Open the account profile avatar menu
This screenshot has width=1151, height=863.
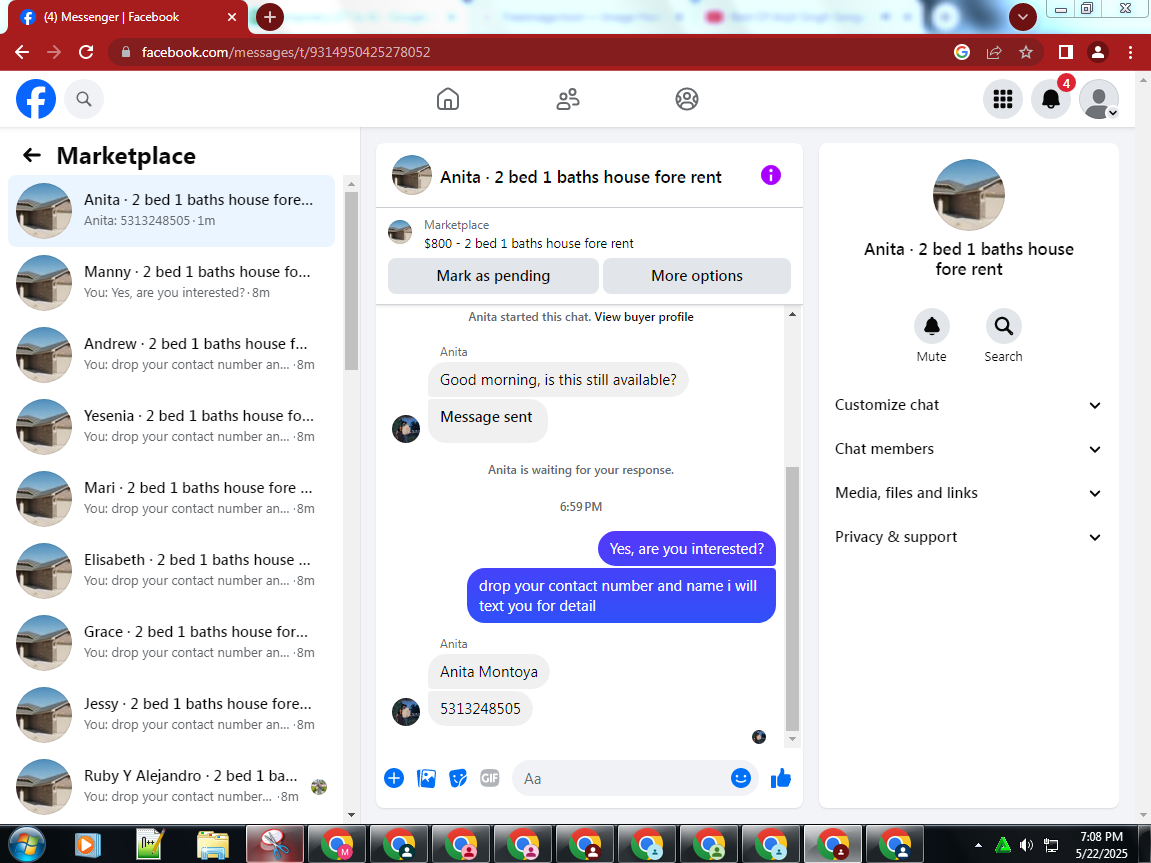pos(1099,99)
